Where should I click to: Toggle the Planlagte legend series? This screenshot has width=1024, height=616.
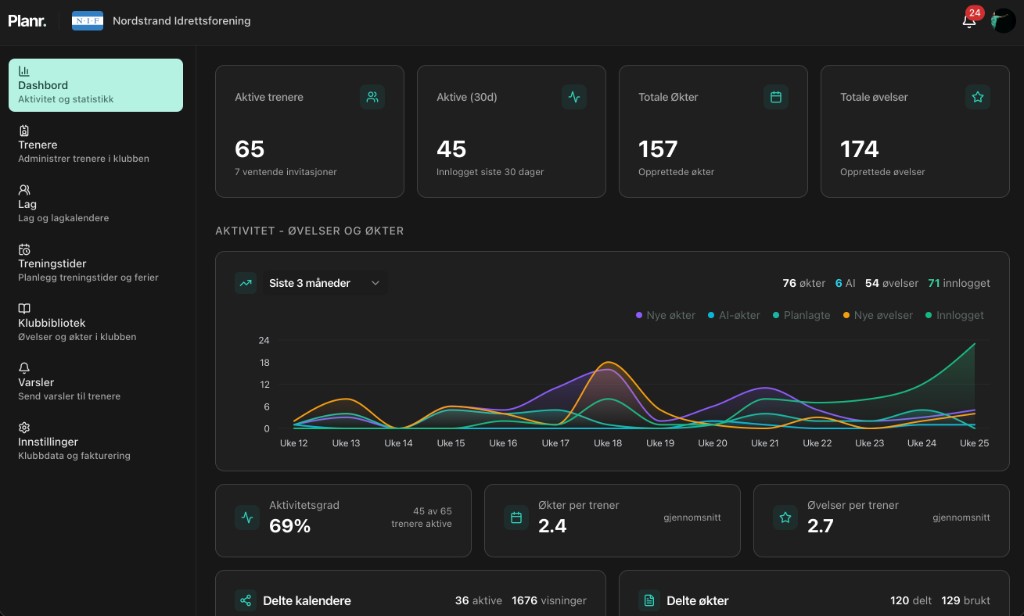tap(801, 315)
